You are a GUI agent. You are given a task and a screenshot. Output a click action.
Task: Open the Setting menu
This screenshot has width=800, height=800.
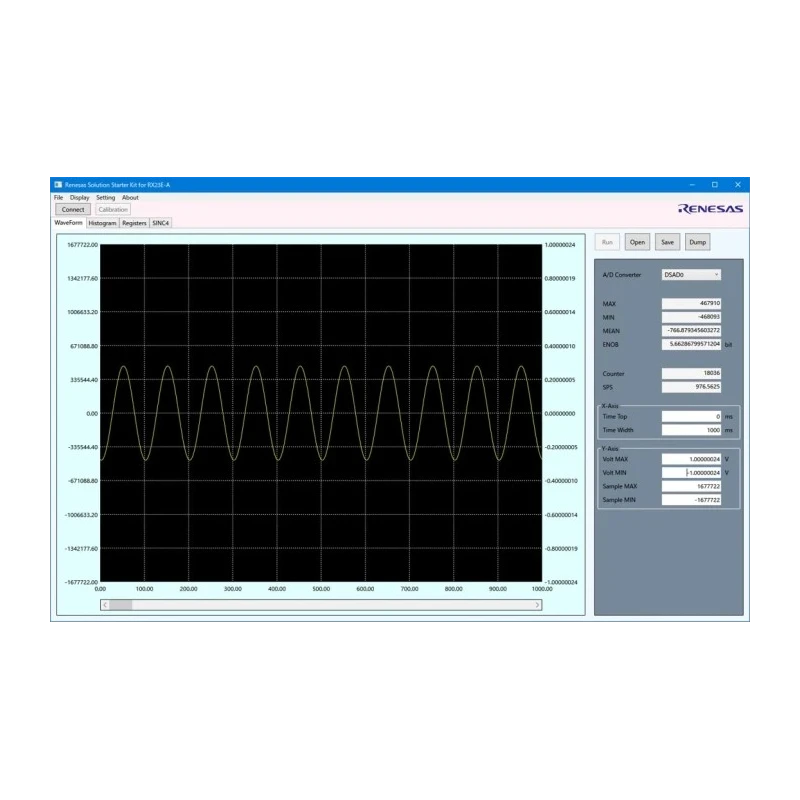coord(106,197)
